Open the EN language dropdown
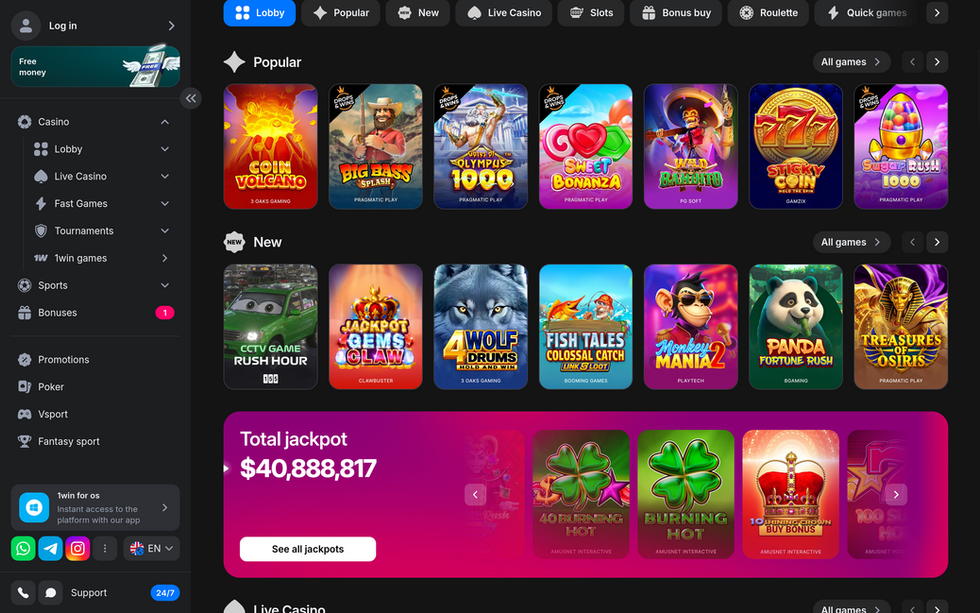This screenshot has width=980, height=613. click(x=152, y=549)
